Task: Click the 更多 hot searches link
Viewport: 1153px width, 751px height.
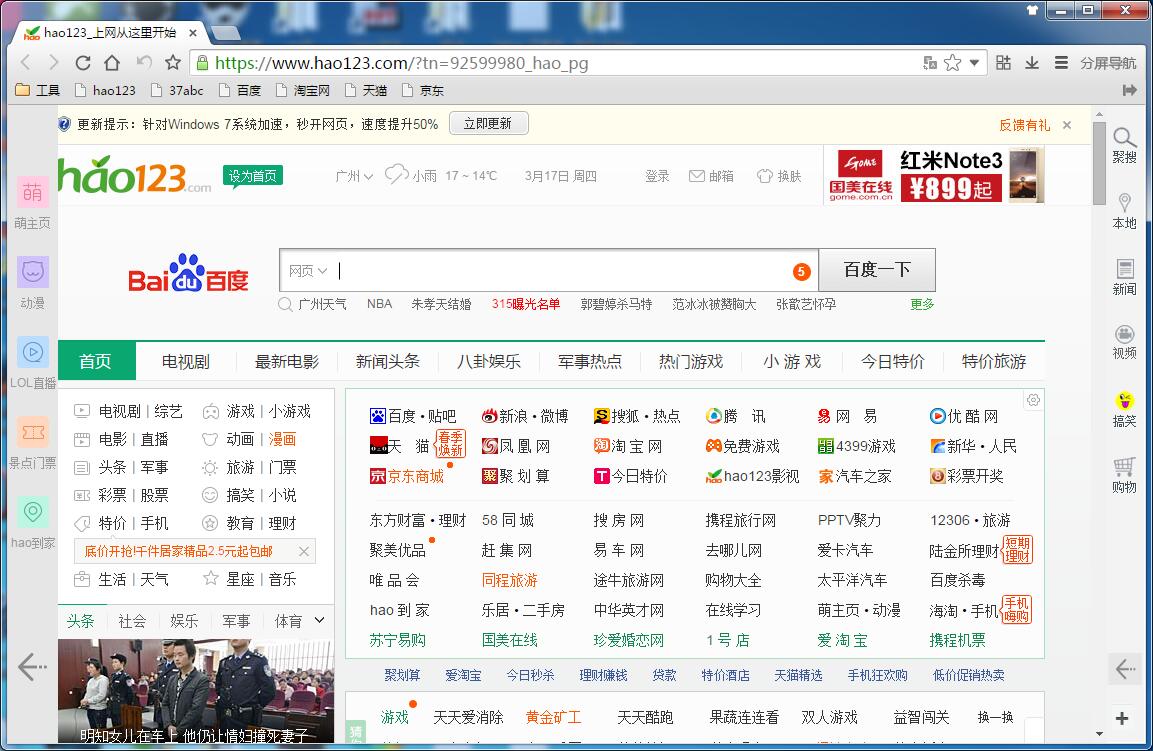Action: point(921,304)
